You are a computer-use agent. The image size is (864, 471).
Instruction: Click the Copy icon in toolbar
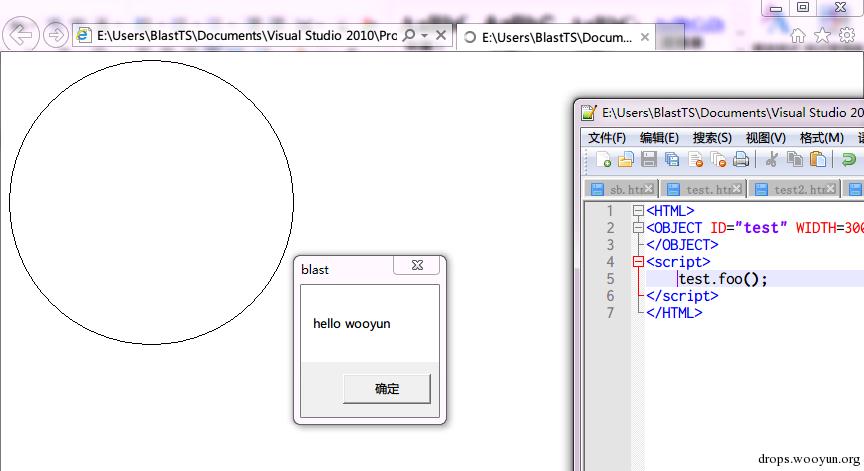point(795,160)
